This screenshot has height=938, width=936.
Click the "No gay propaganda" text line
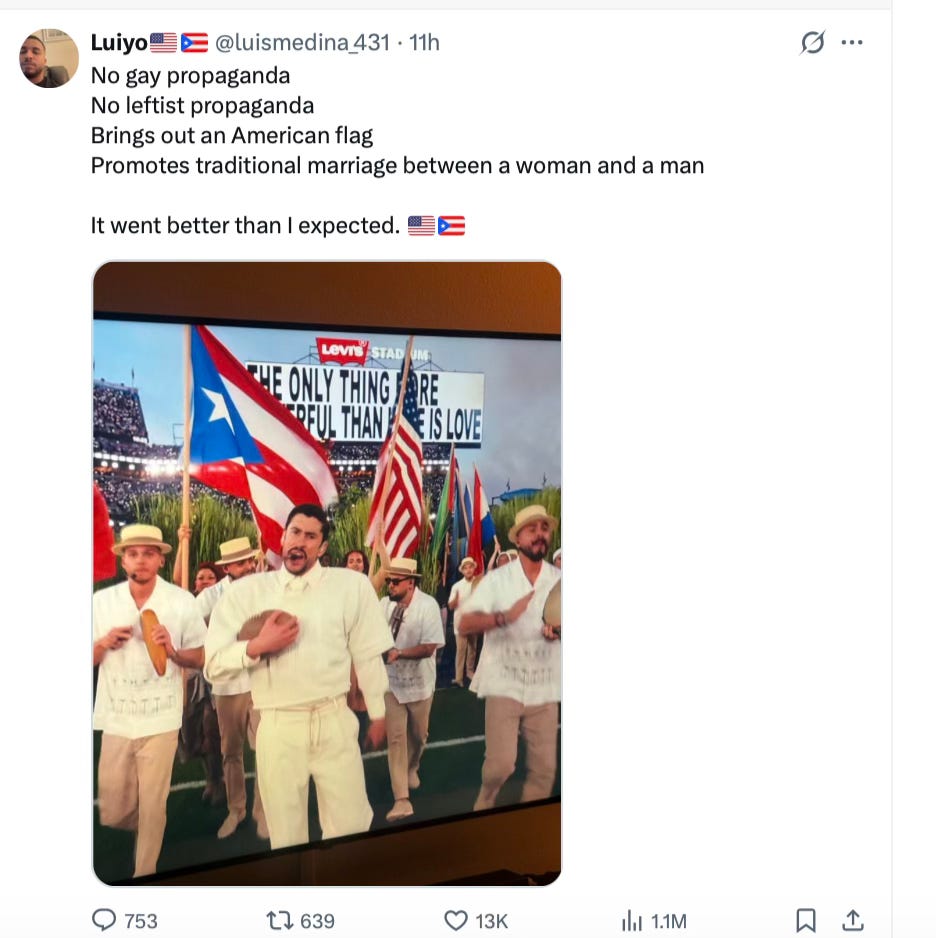point(190,76)
